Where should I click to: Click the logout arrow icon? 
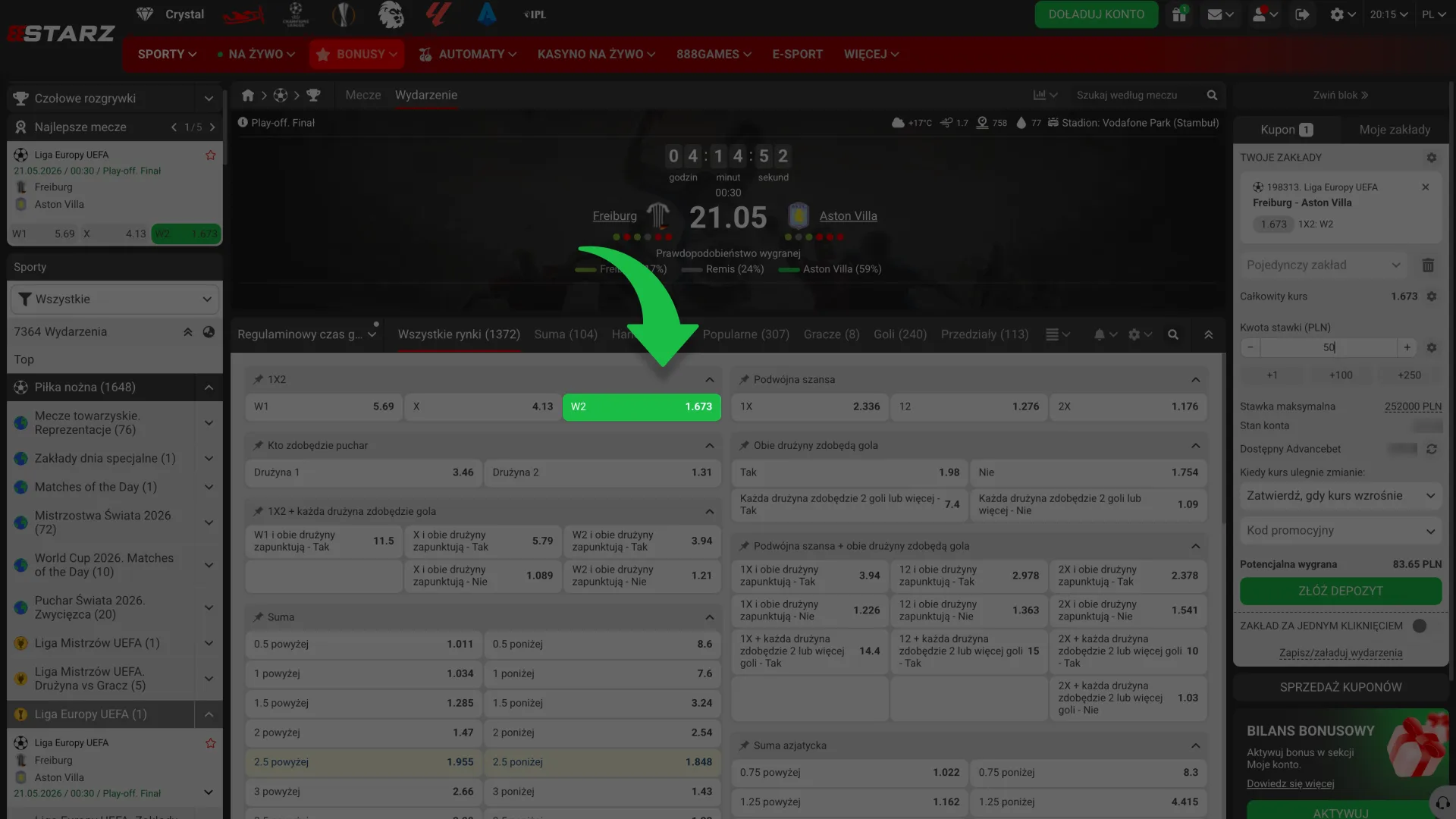(x=1302, y=14)
